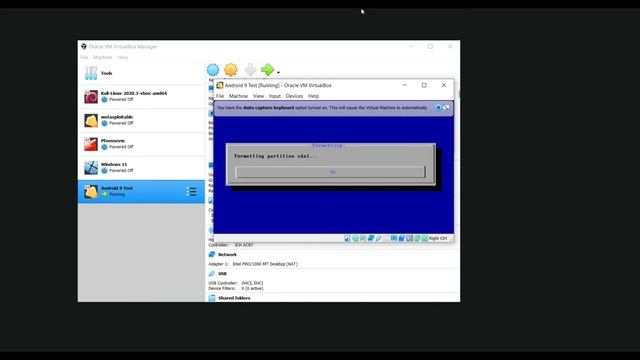Click the display status bar indicator

pos(394,238)
